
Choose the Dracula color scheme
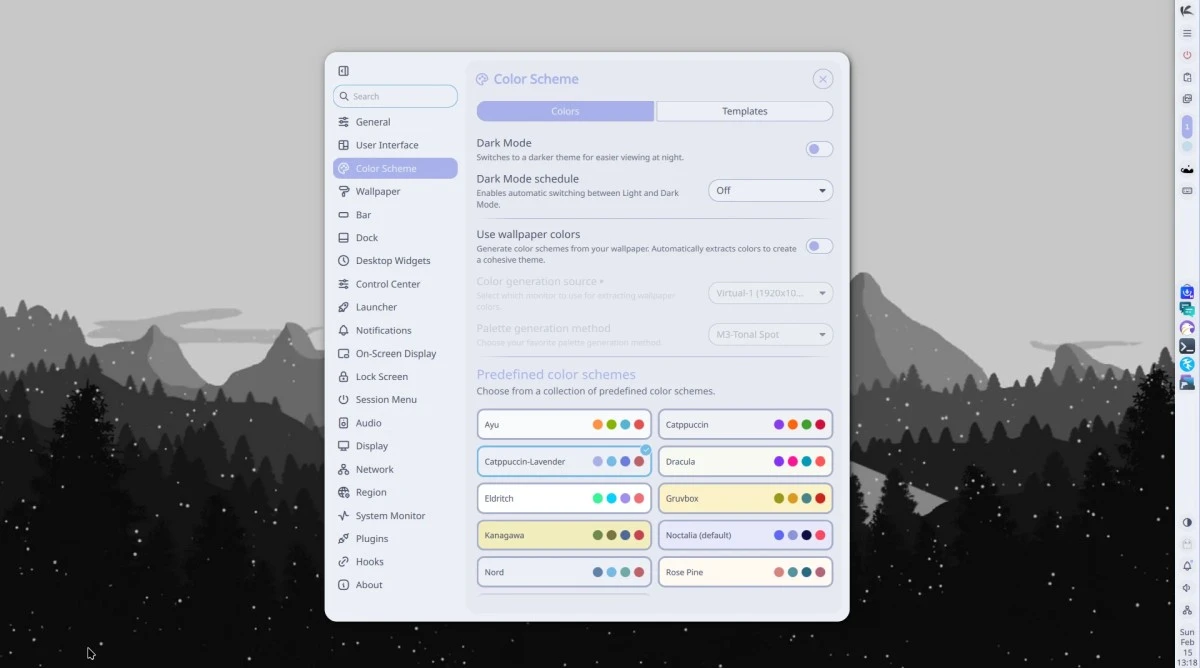click(x=745, y=461)
